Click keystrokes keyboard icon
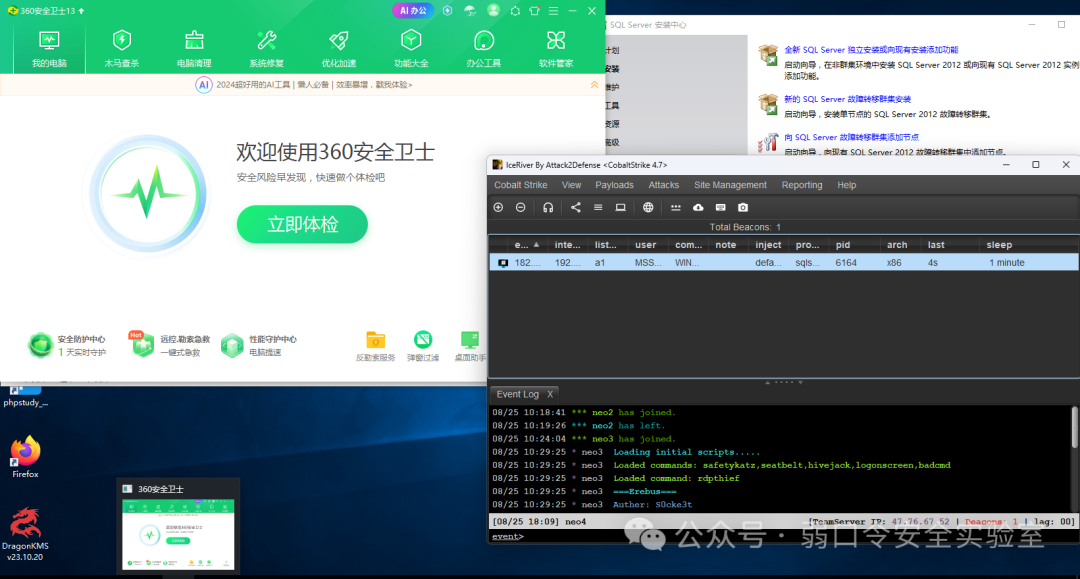The width and height of the screenshot is (1080, 579). pos(720,207)
